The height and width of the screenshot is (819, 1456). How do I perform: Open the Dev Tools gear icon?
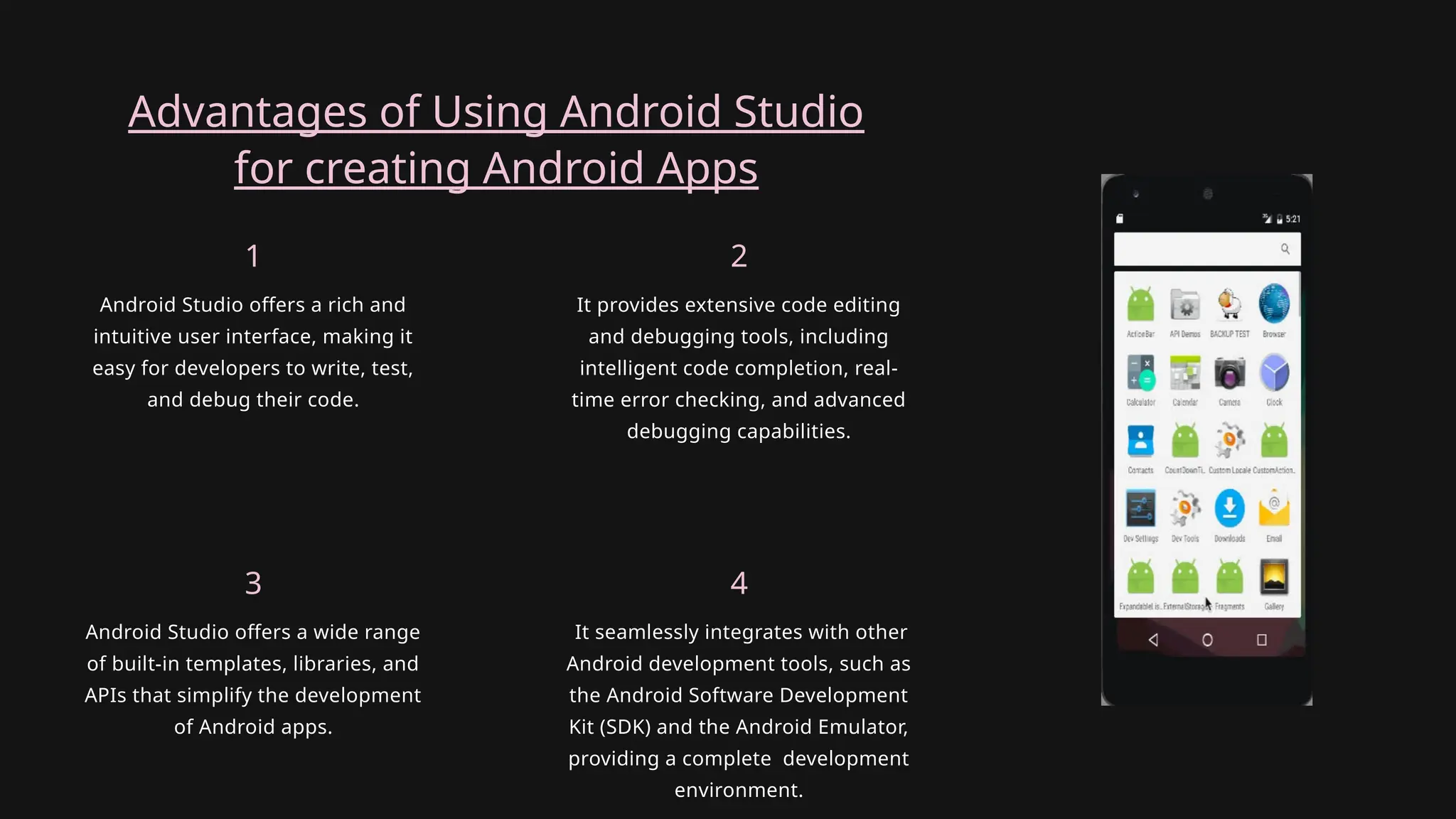(x=1185, y=508)
